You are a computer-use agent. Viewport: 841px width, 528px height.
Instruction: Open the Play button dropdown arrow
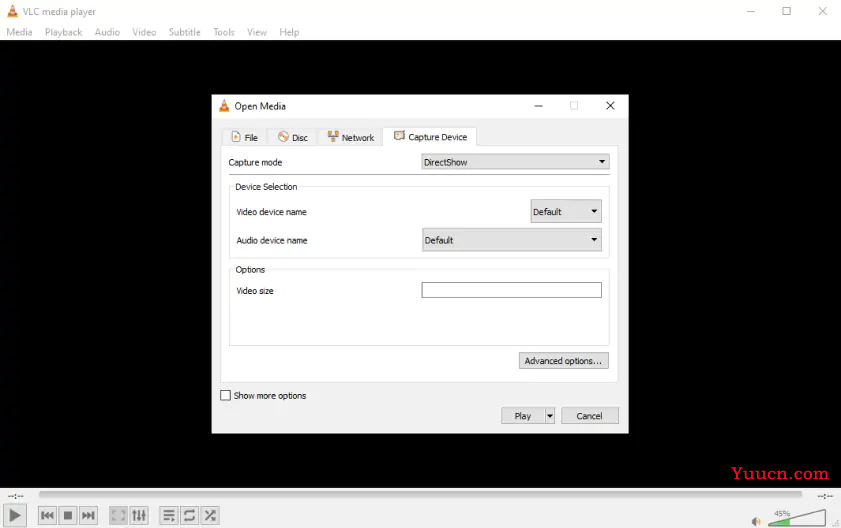click(x=550, y=416)
